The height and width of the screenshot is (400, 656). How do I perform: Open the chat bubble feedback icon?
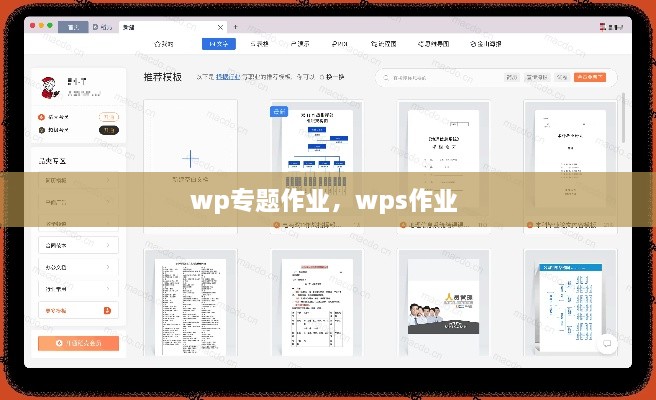coord(607,344)
